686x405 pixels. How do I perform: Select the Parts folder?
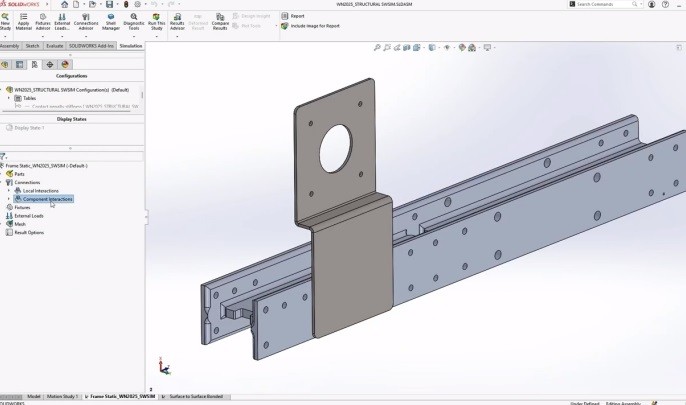15,174
